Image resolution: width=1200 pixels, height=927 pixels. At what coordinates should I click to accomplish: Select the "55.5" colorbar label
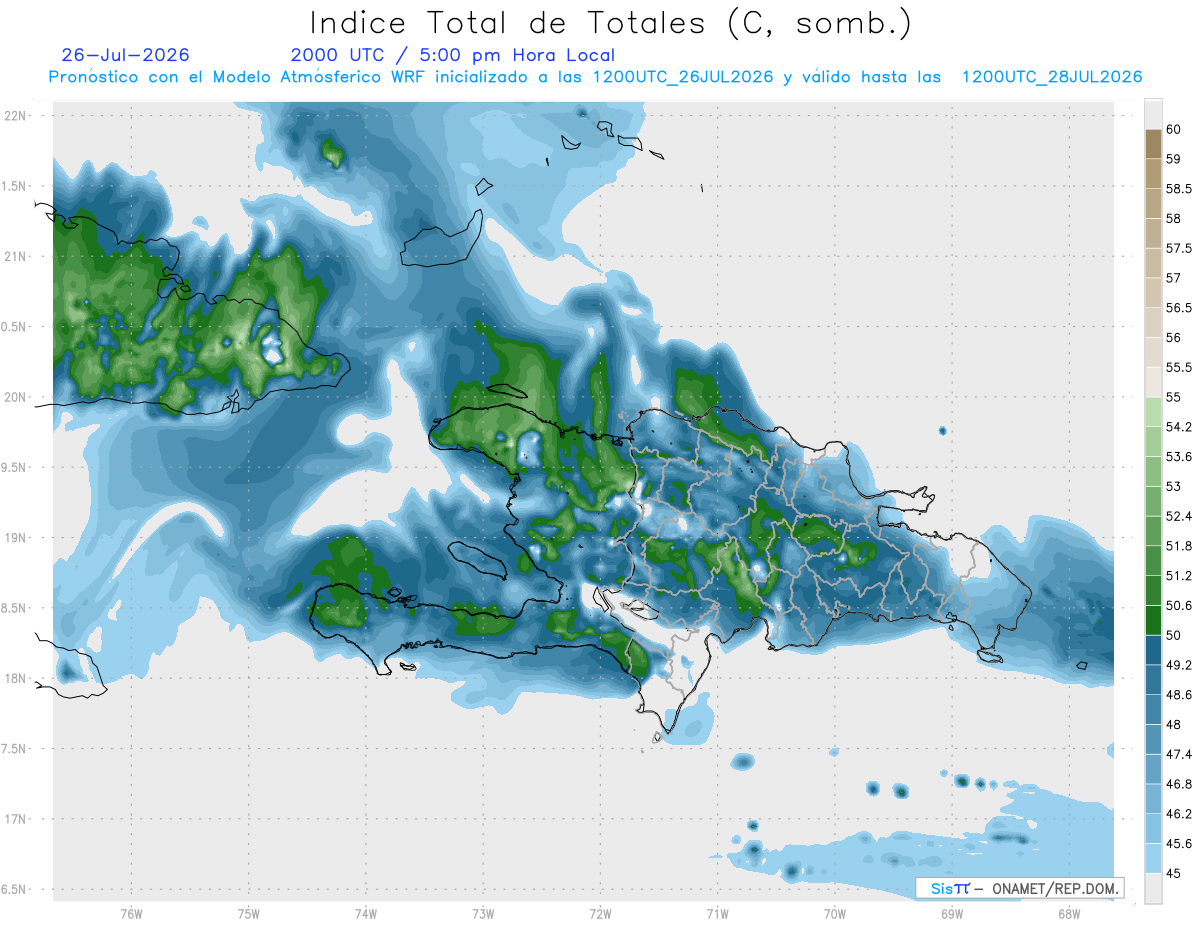1178,367
